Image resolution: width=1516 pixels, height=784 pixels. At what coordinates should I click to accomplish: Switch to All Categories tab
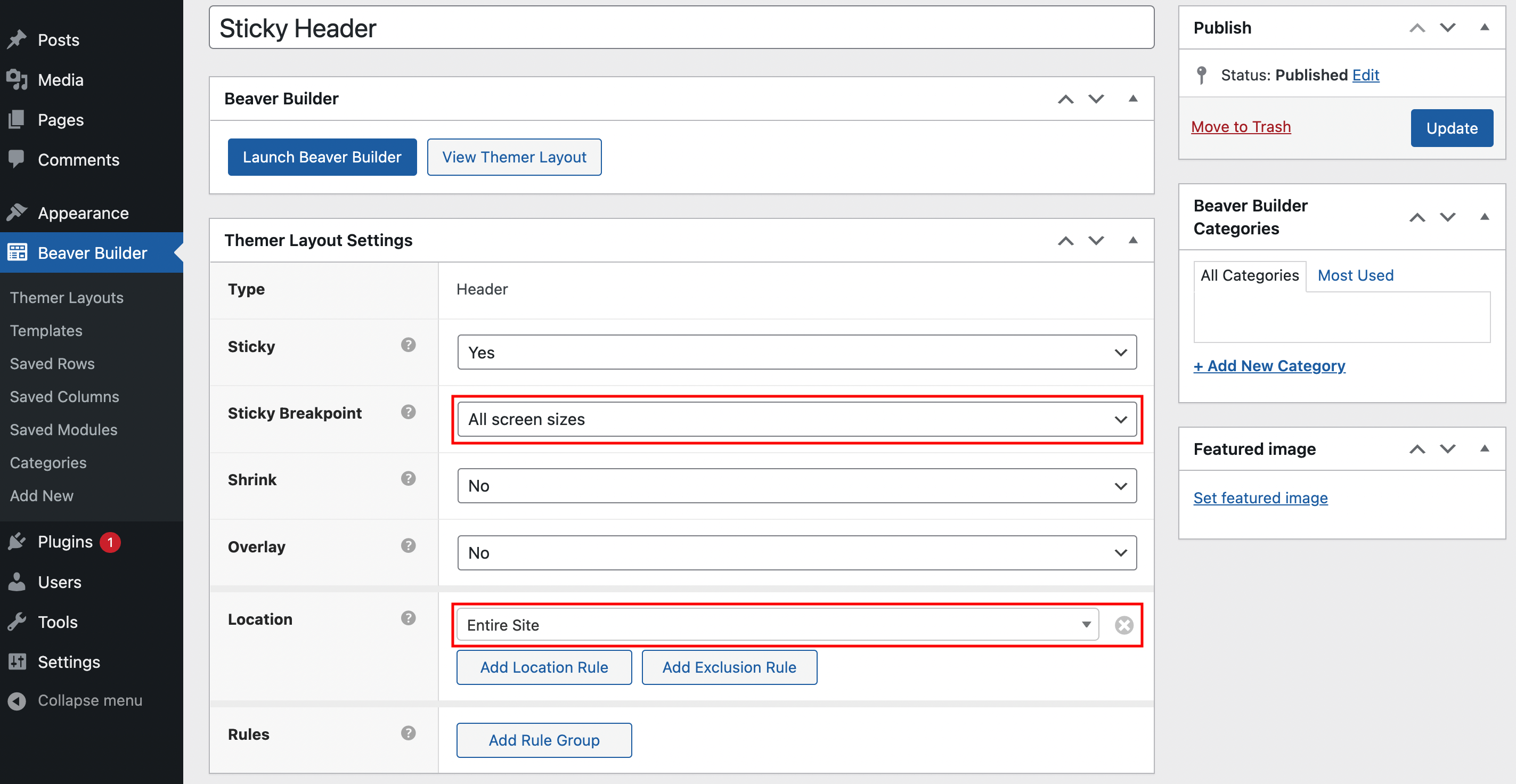pyautogui.click(x=1250, y=275)
